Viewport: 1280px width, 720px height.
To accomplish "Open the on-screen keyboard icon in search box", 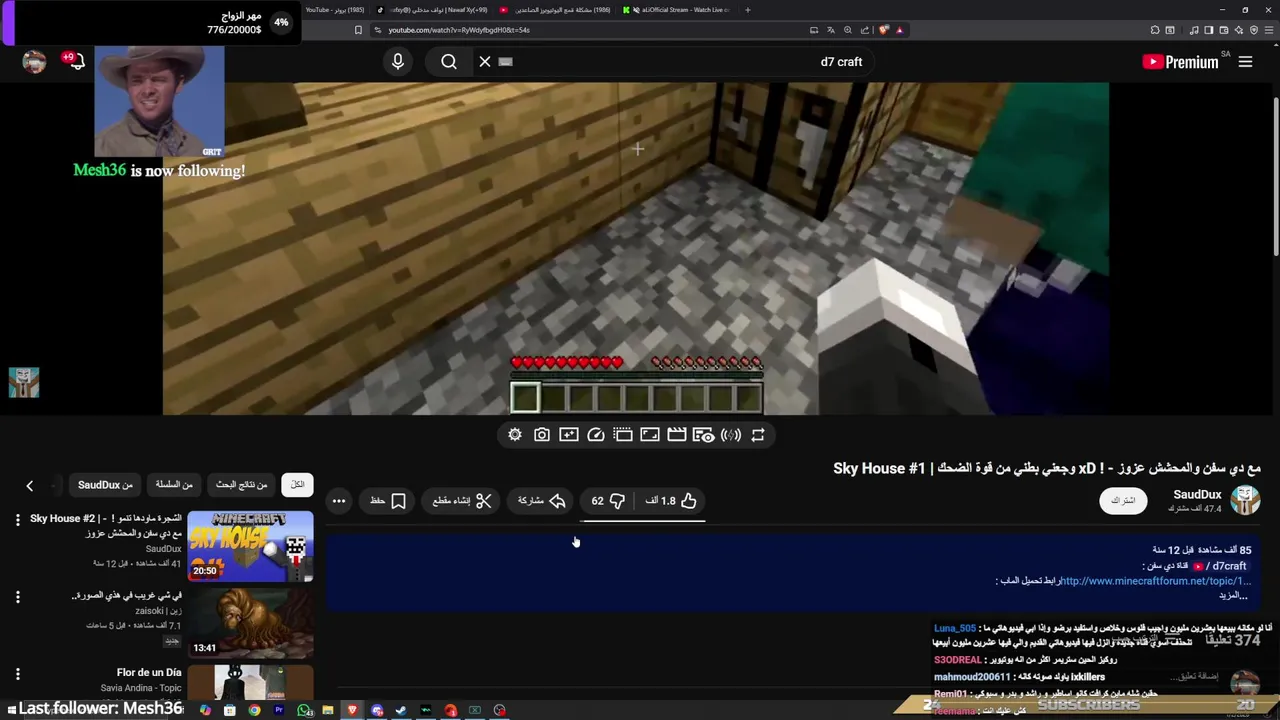I will (x=506, y=62).
